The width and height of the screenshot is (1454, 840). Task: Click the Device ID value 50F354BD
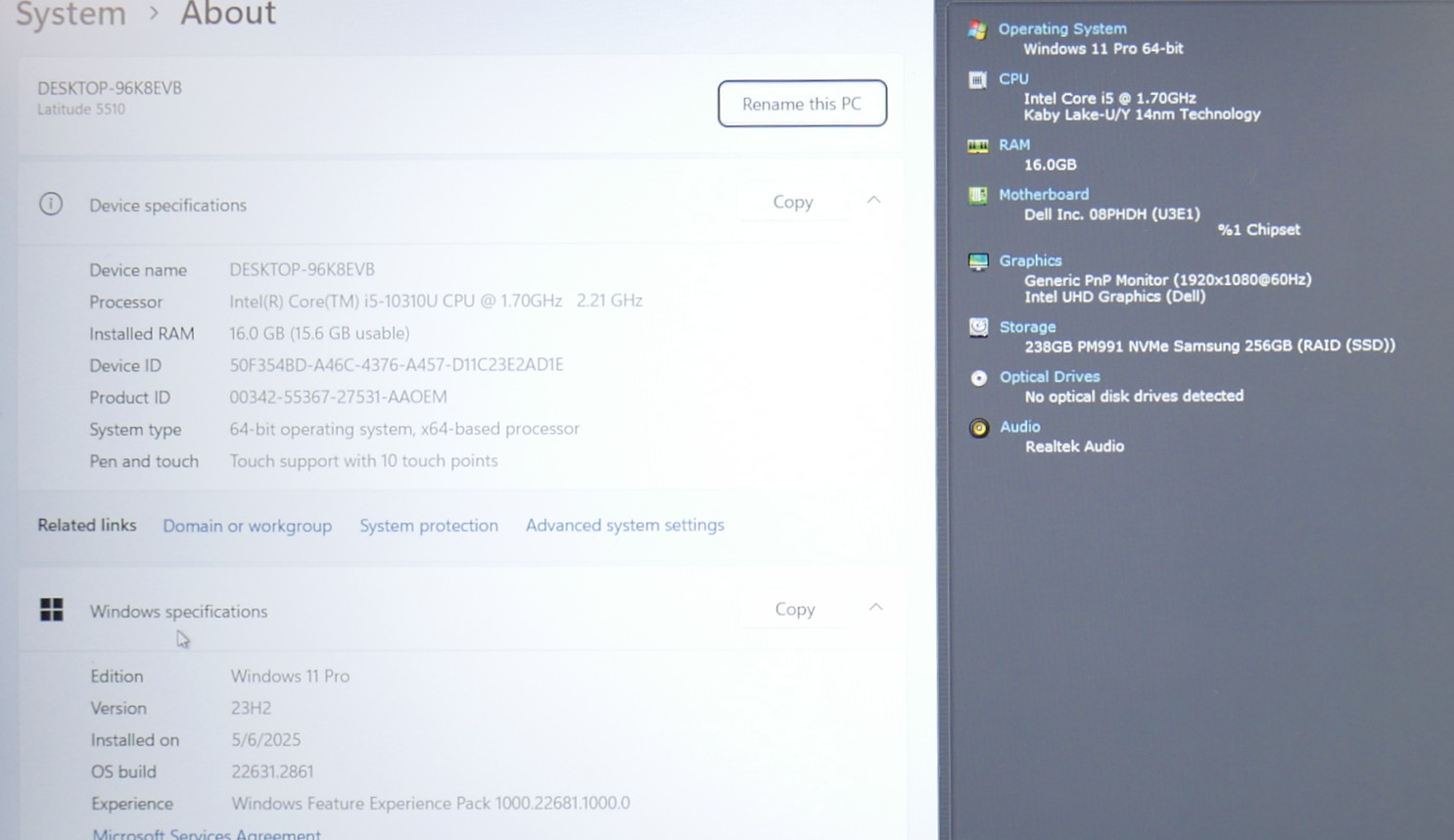point(397,364)
